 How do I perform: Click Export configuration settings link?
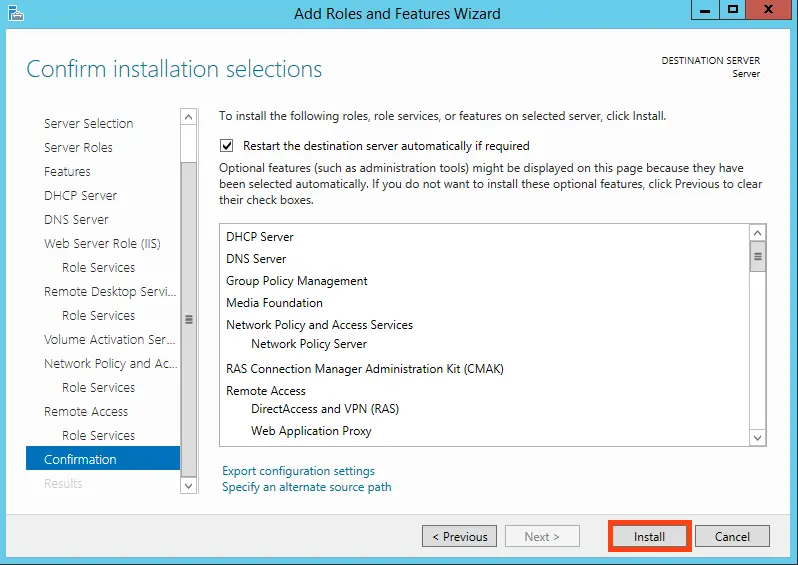tap(298, 471)
